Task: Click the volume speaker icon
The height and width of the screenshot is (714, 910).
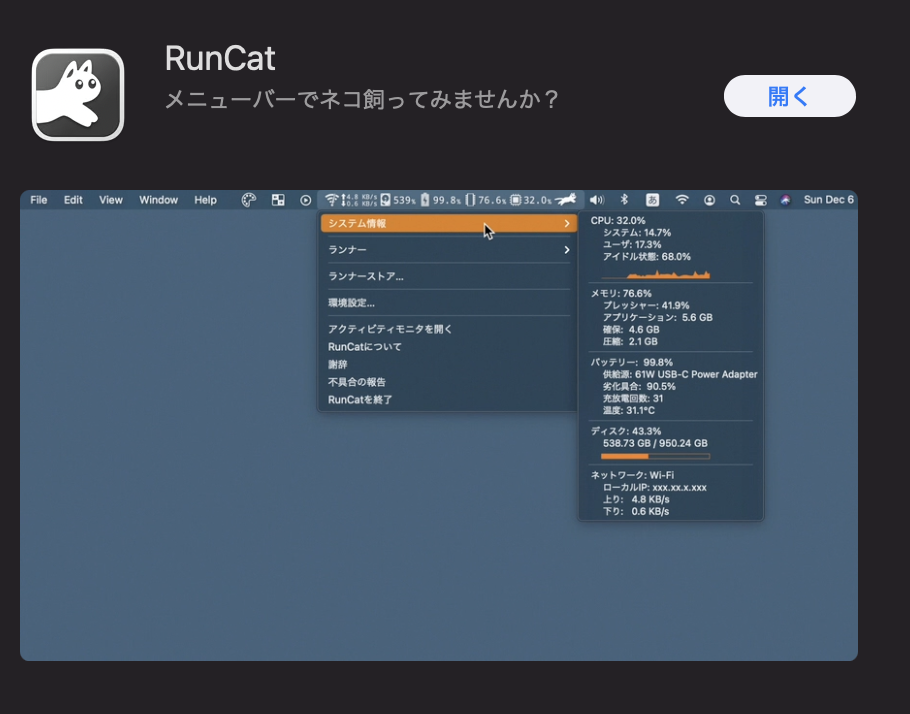Action: pos(597,200)
